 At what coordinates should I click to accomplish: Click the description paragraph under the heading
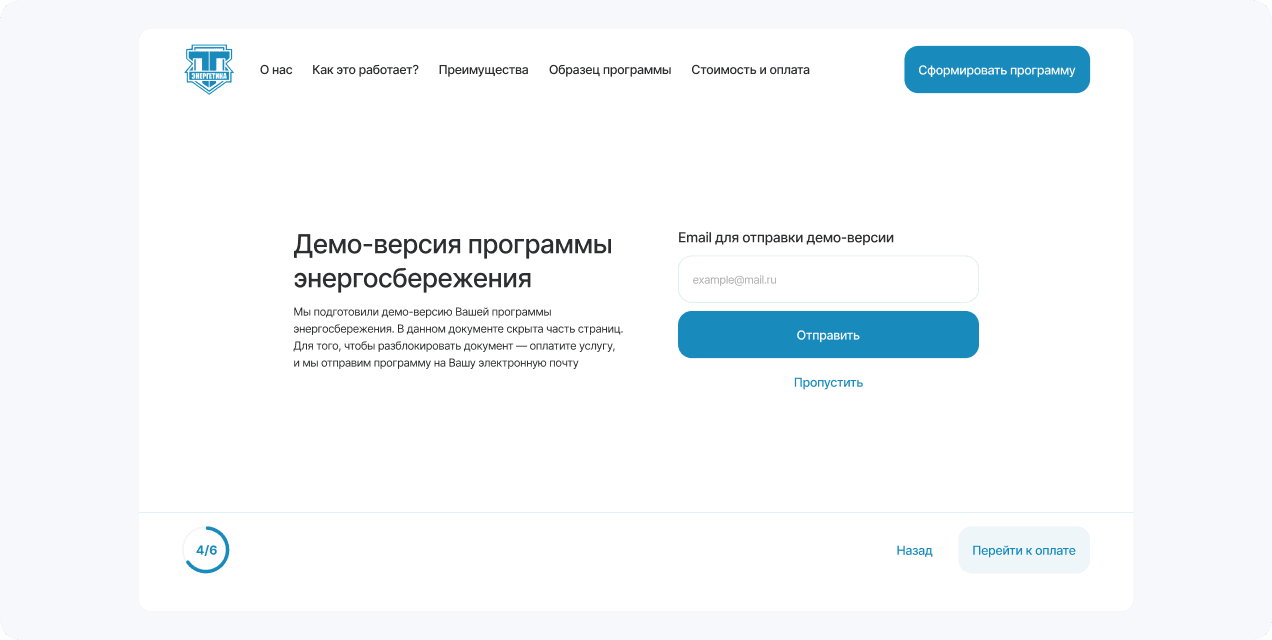[x=457, y=337]
